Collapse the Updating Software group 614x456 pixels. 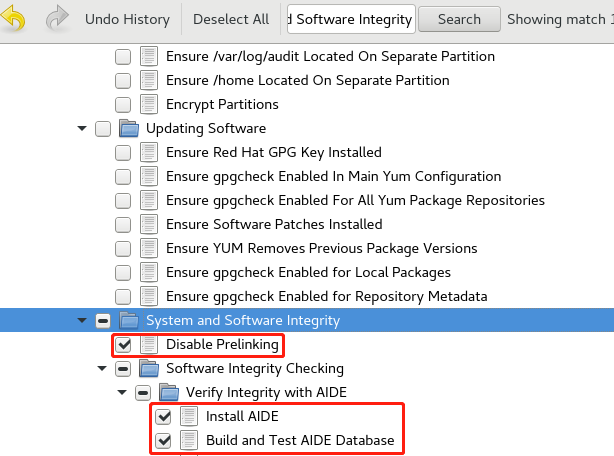tap(82, 128)
